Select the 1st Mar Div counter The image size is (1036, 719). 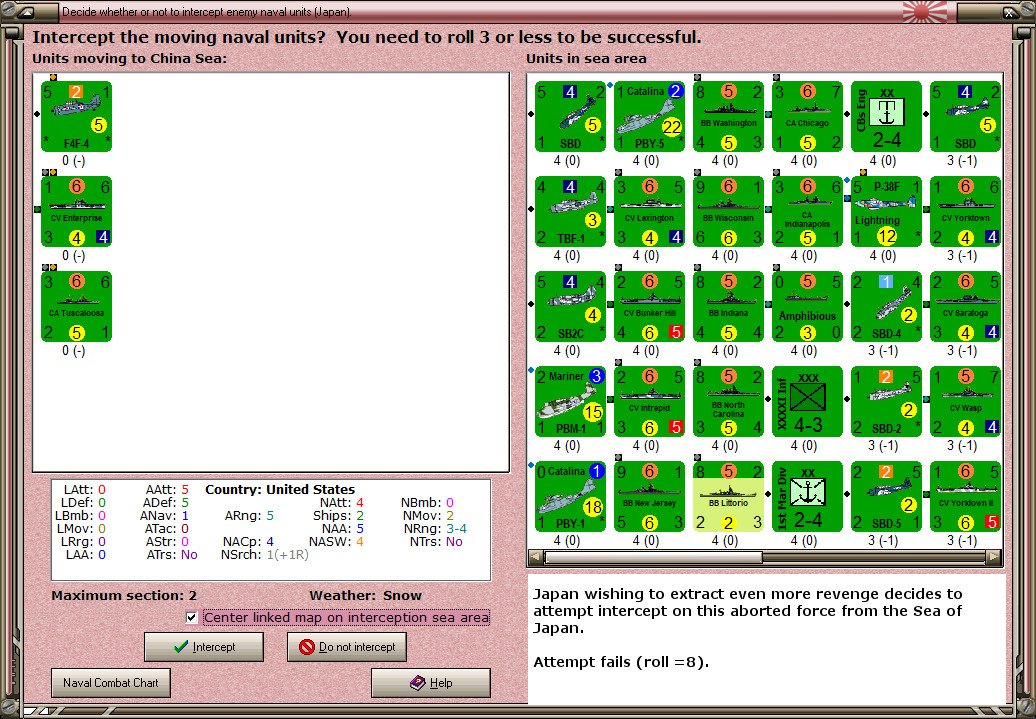pos(807,497)
